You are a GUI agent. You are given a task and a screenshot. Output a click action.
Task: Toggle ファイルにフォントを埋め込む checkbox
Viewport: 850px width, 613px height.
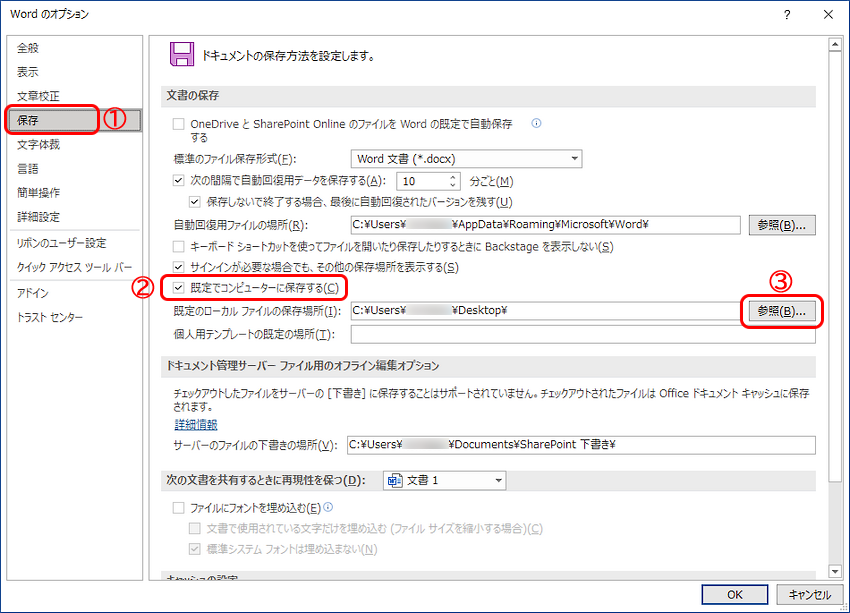(x=179, y=508)
